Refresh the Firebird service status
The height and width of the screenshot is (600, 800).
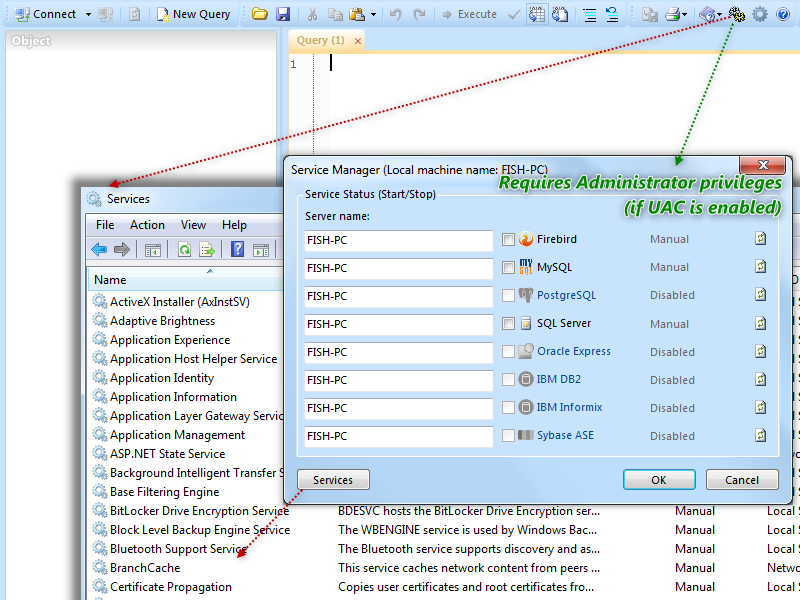point(761,238)
